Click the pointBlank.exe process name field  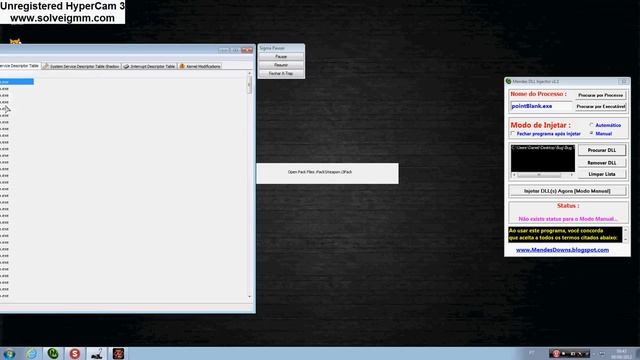541,106
